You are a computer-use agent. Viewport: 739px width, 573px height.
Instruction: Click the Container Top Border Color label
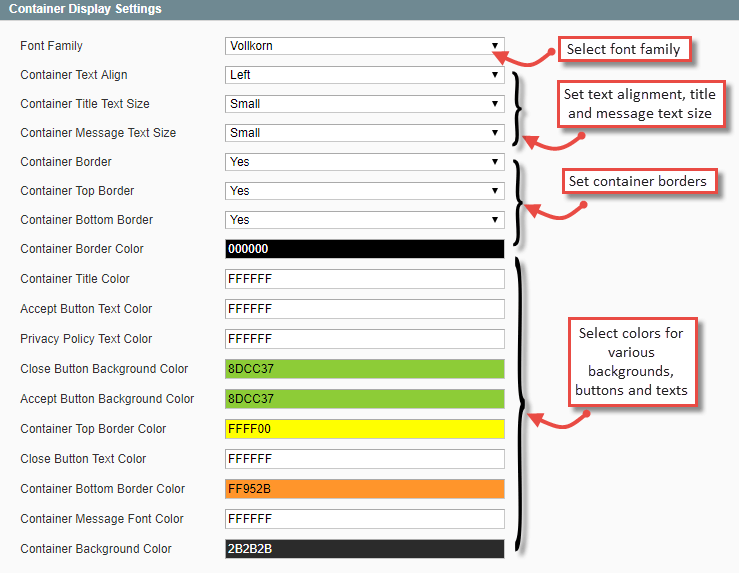[93, 429]
